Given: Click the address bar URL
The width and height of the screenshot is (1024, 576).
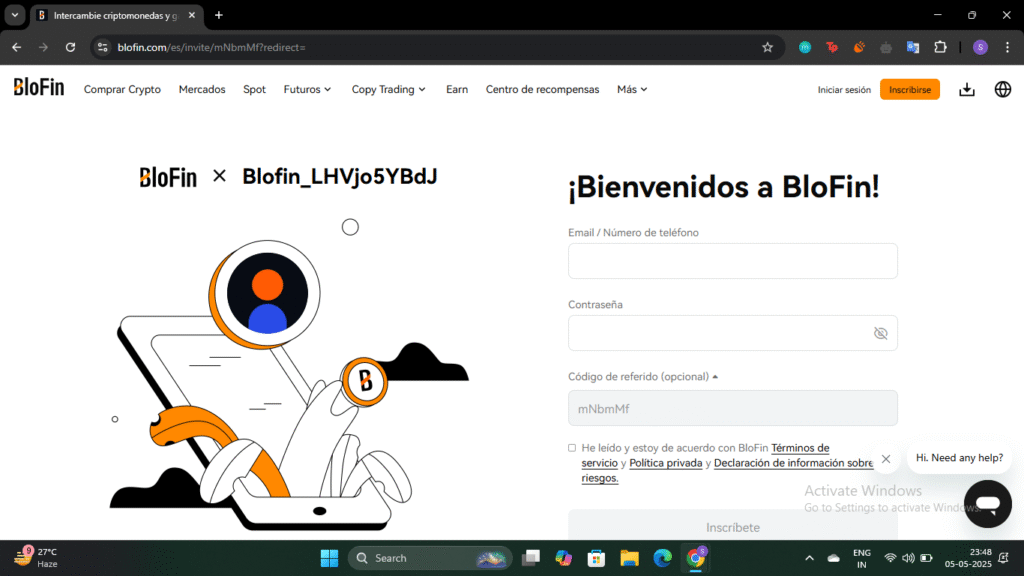Looking at the screenshot, I should 212,47.
